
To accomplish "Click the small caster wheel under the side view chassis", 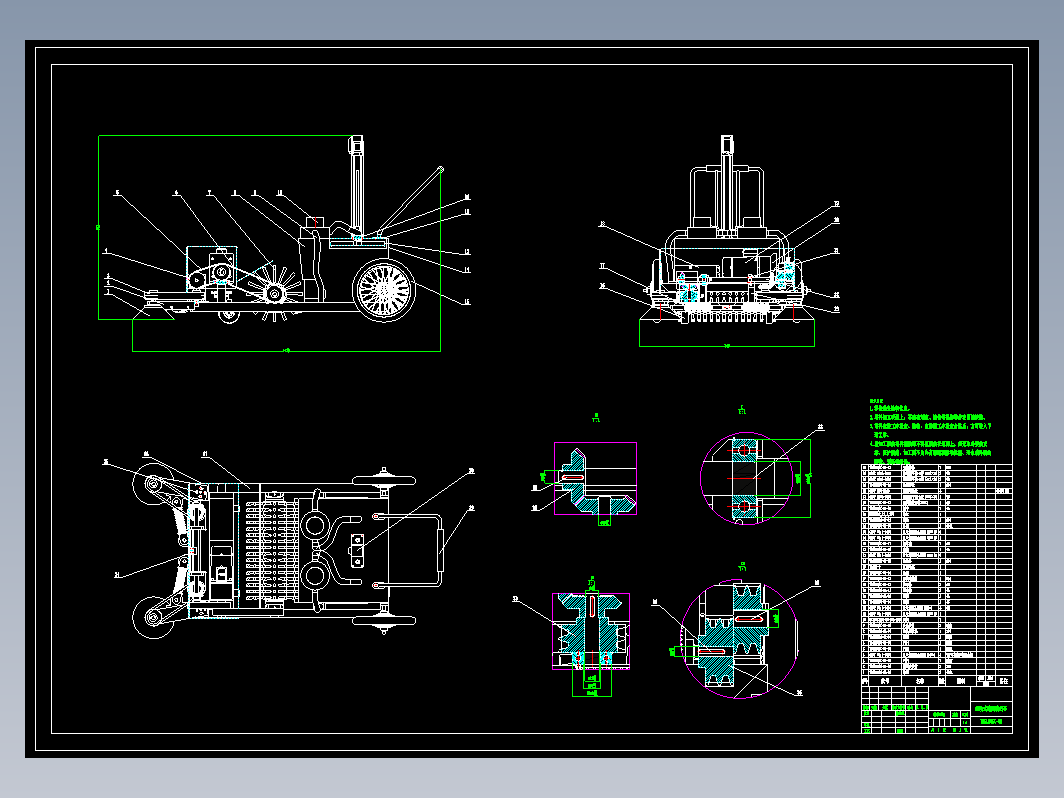I will (x=228, y=316).
